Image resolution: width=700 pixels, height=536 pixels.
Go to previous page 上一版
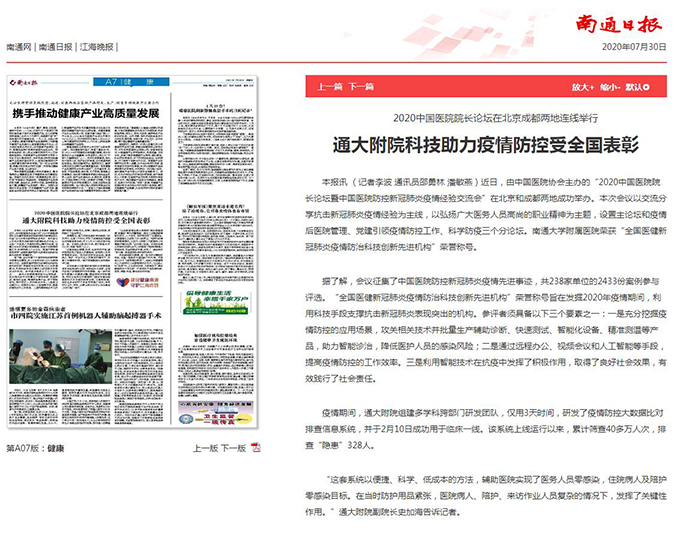pyautogui.click(x=204, y=448)
